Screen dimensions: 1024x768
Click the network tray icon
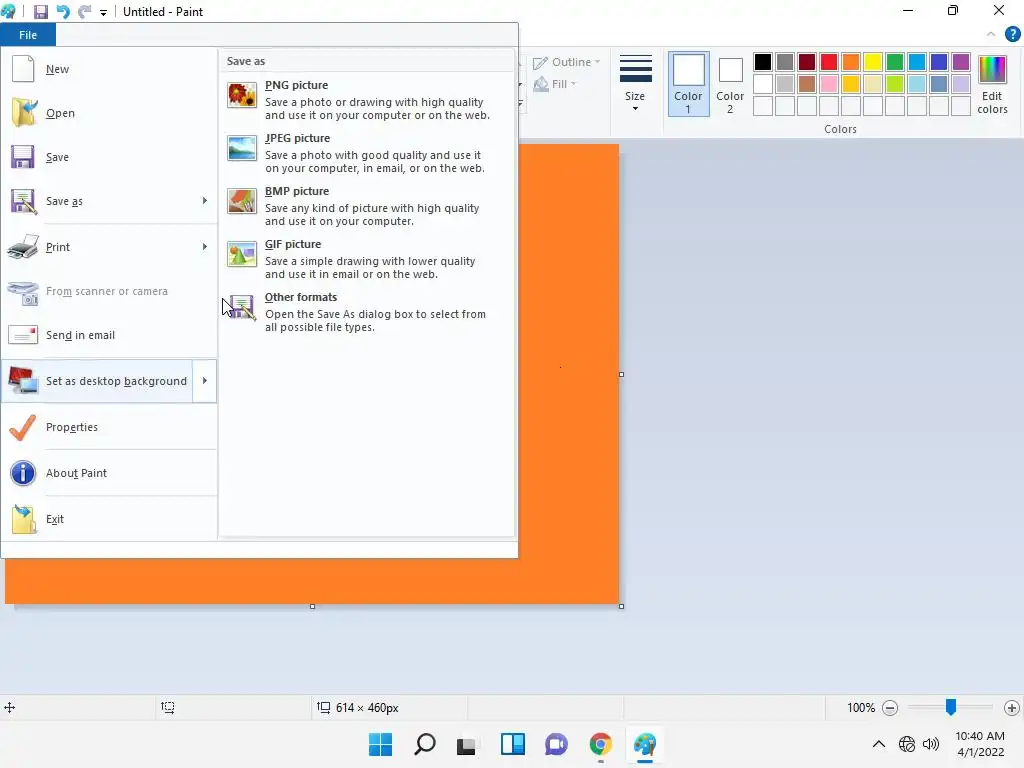[x=906, y=744]
